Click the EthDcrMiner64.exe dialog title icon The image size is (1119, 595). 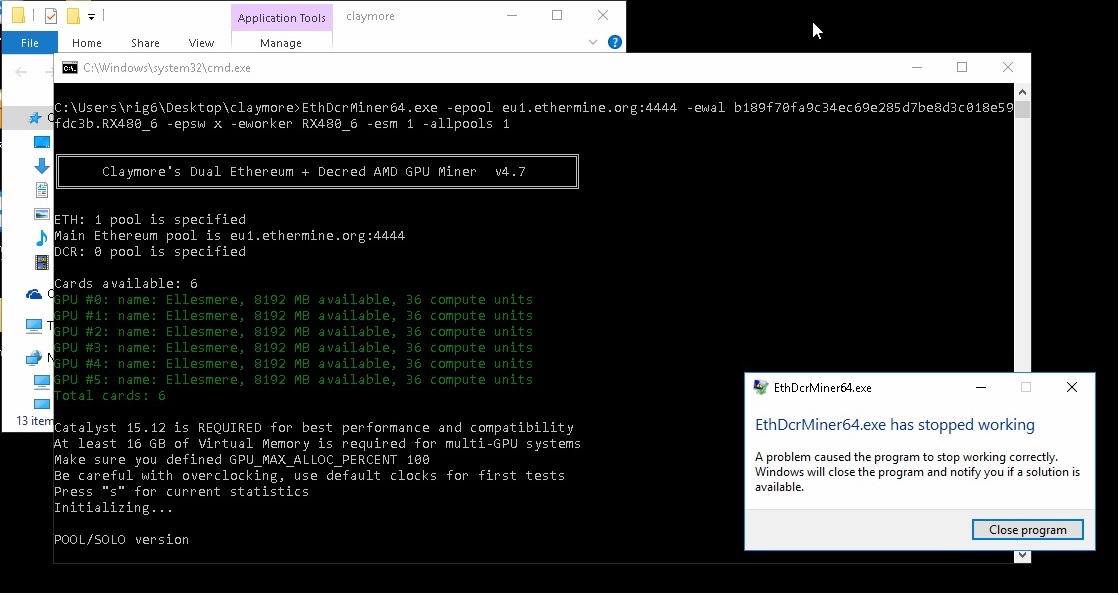[x=761, y=387]
